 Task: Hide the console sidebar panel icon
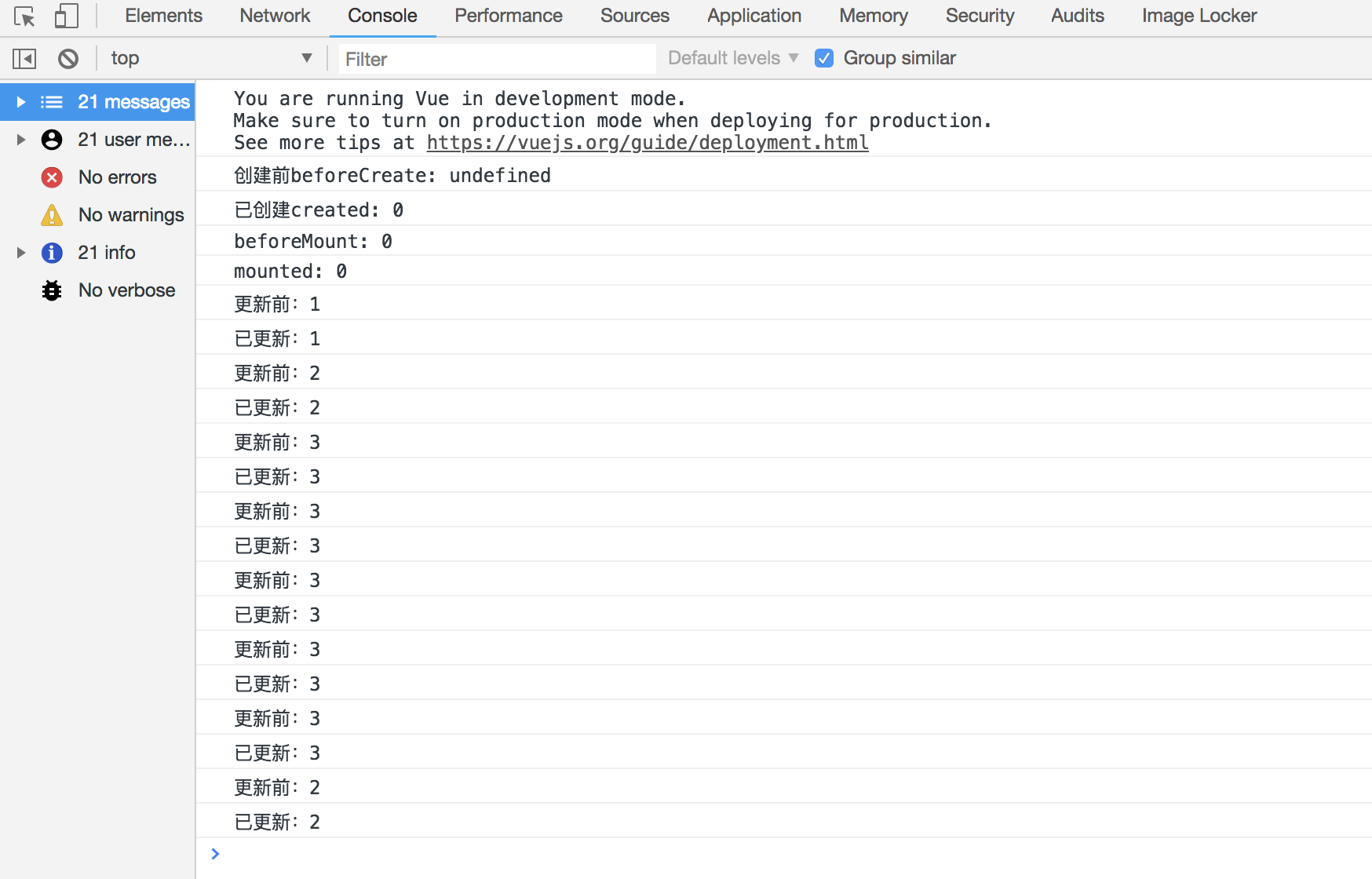[24, 58]
